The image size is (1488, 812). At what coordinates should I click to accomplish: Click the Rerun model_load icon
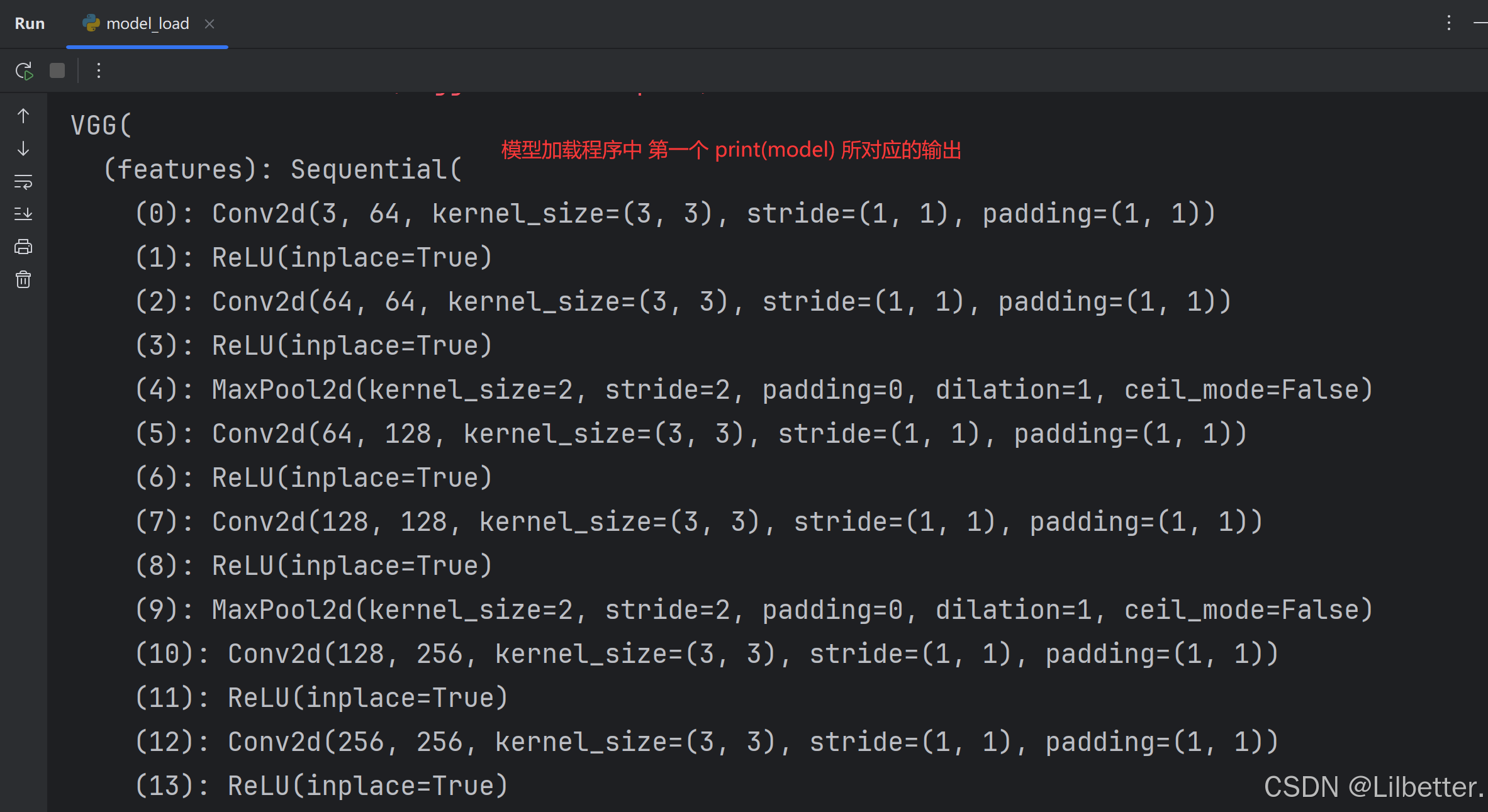(x=24, y=71)
